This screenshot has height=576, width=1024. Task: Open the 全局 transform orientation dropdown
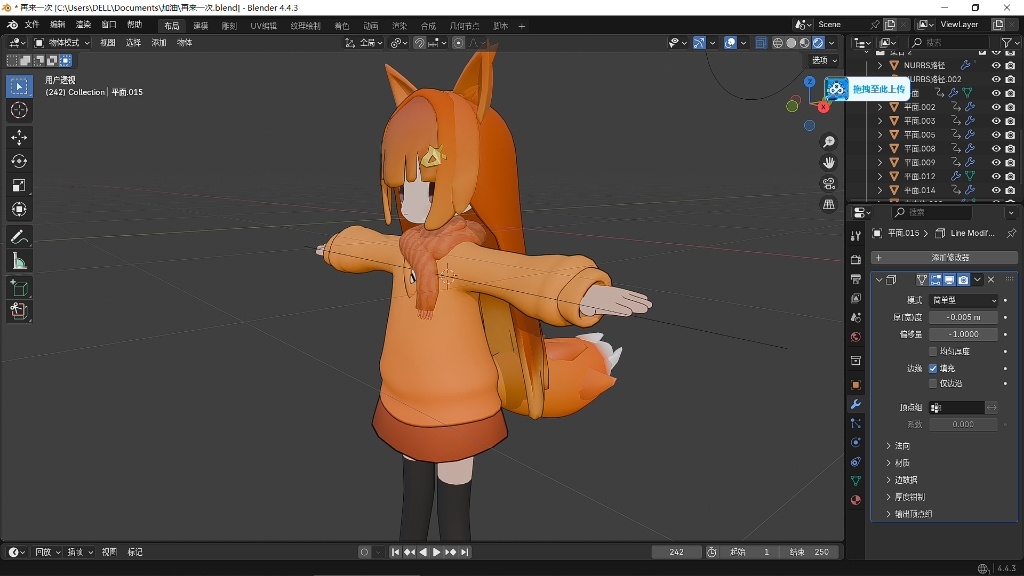[364, 43]
